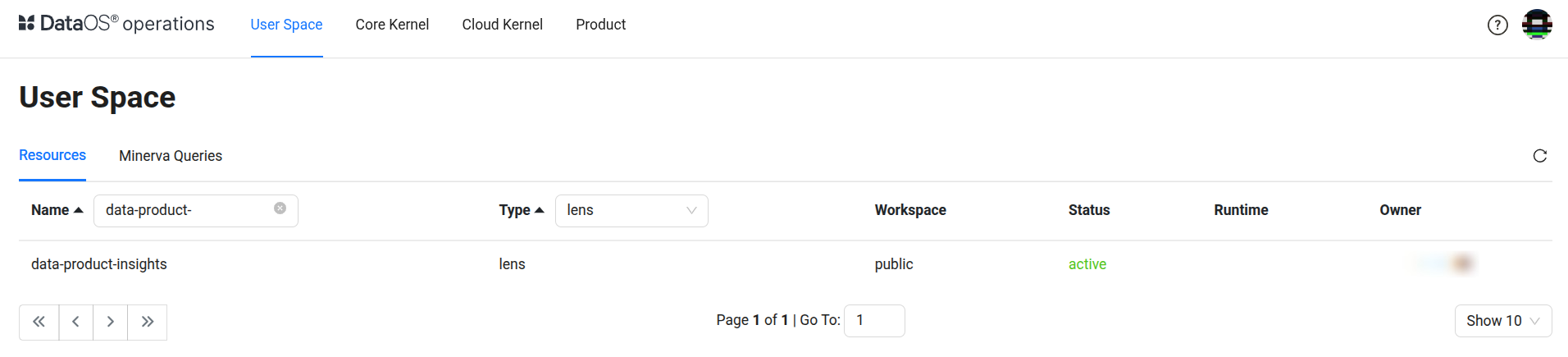Open the Type filter dropdown showing lens
1568x357 pixels.
coord(631,210)
